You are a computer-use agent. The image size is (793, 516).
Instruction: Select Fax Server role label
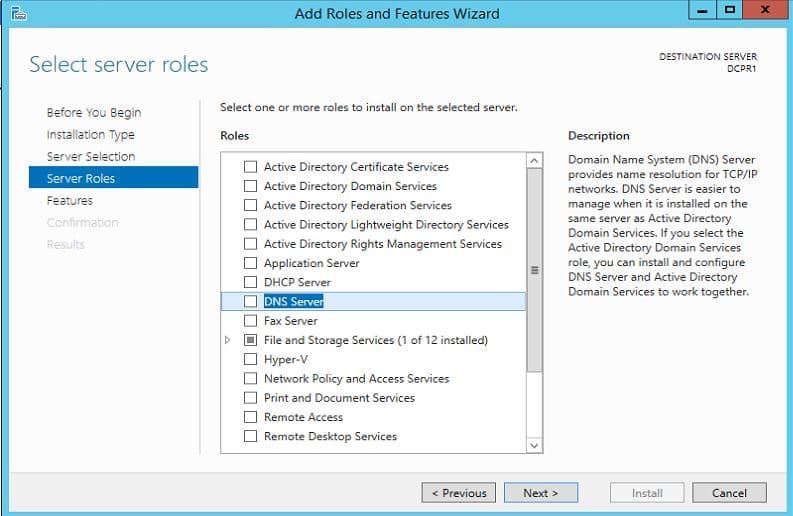291,321
